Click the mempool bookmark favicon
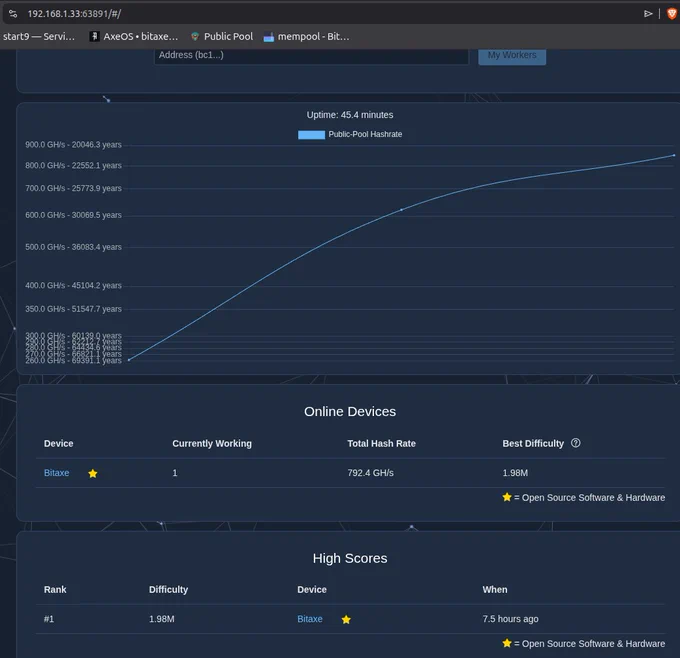This screenshot has height=658, width=680. tap(269, 37)
